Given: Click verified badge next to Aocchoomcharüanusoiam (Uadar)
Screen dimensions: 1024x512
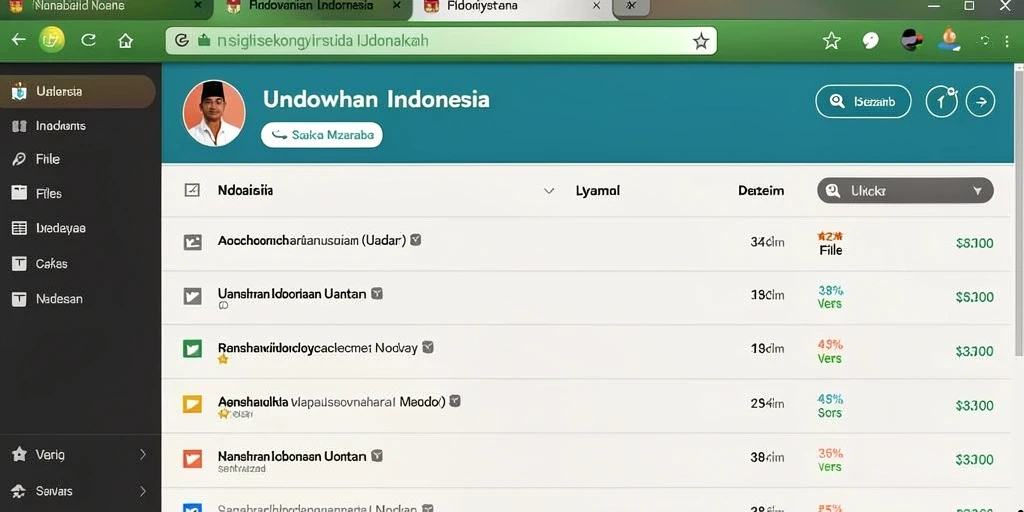Looking at the screenshot, I should [415, 240].
